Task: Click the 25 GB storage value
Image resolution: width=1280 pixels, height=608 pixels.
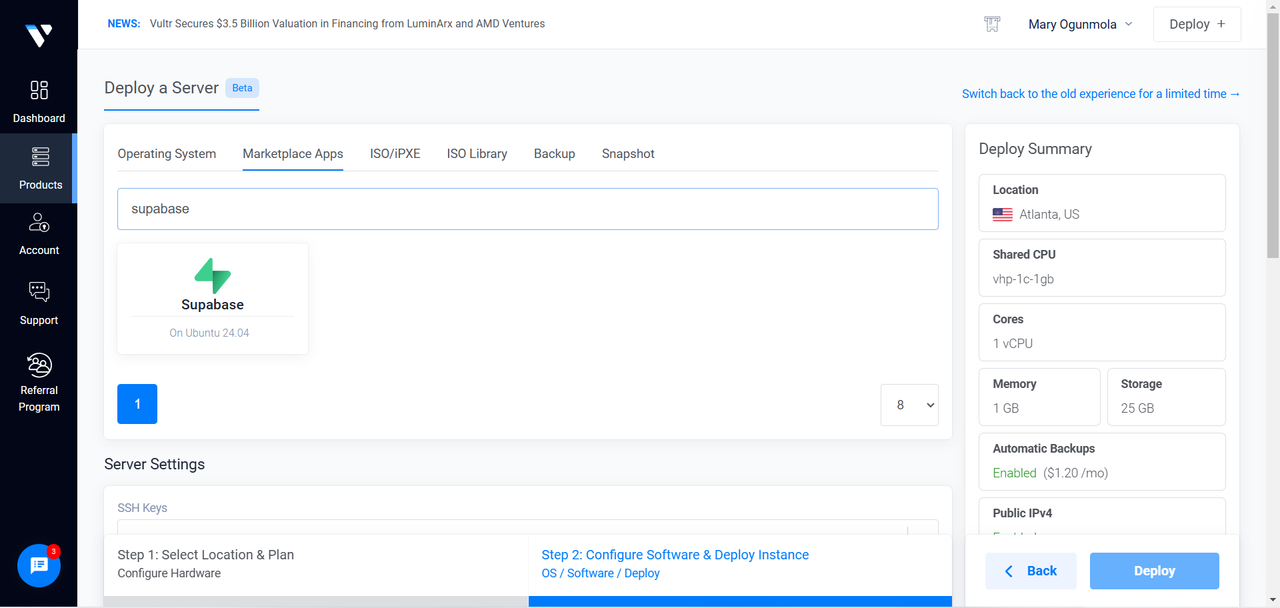Action: 1137,408
